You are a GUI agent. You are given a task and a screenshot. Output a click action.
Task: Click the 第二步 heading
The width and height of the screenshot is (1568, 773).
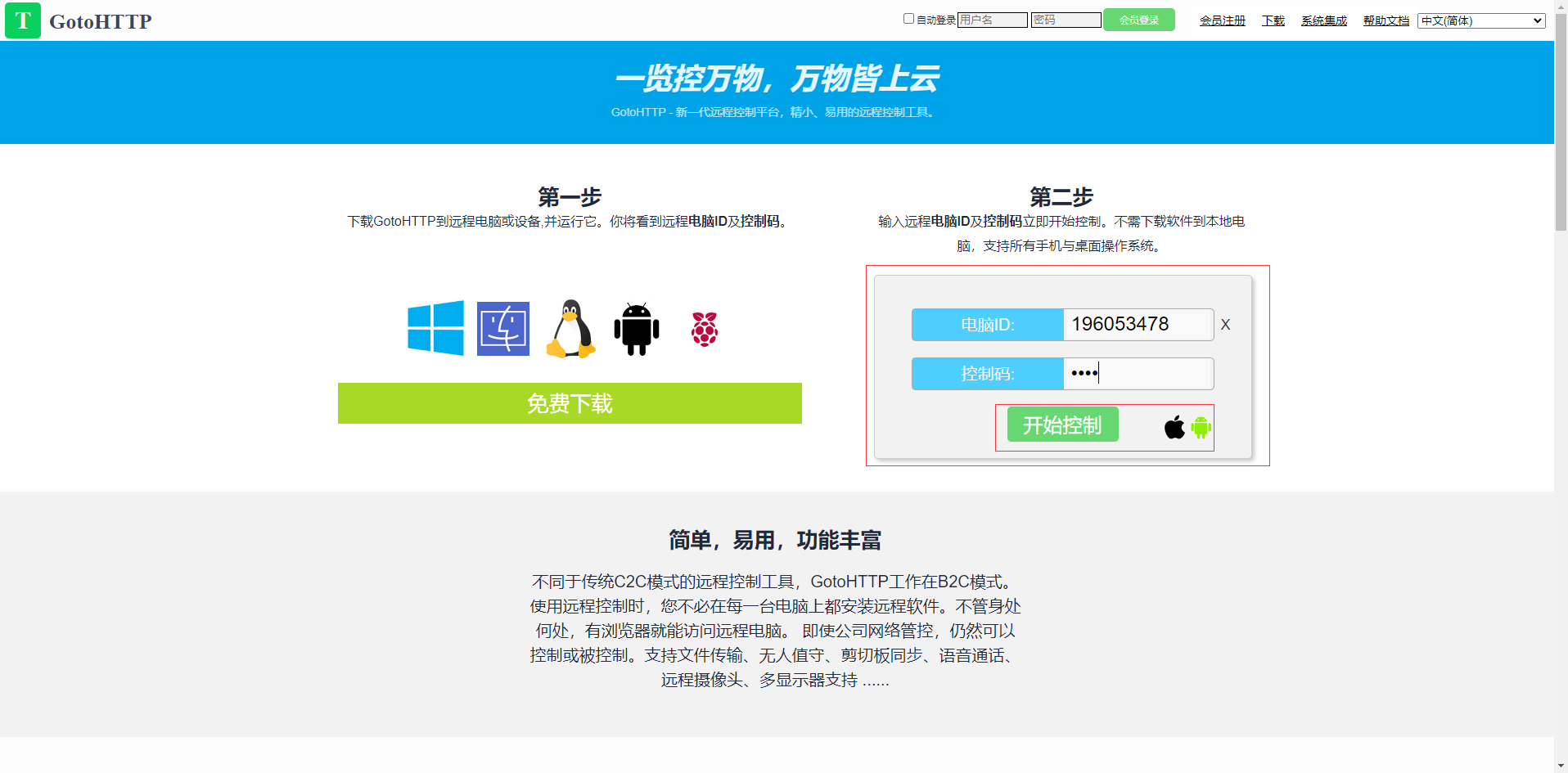[1061, 197]
